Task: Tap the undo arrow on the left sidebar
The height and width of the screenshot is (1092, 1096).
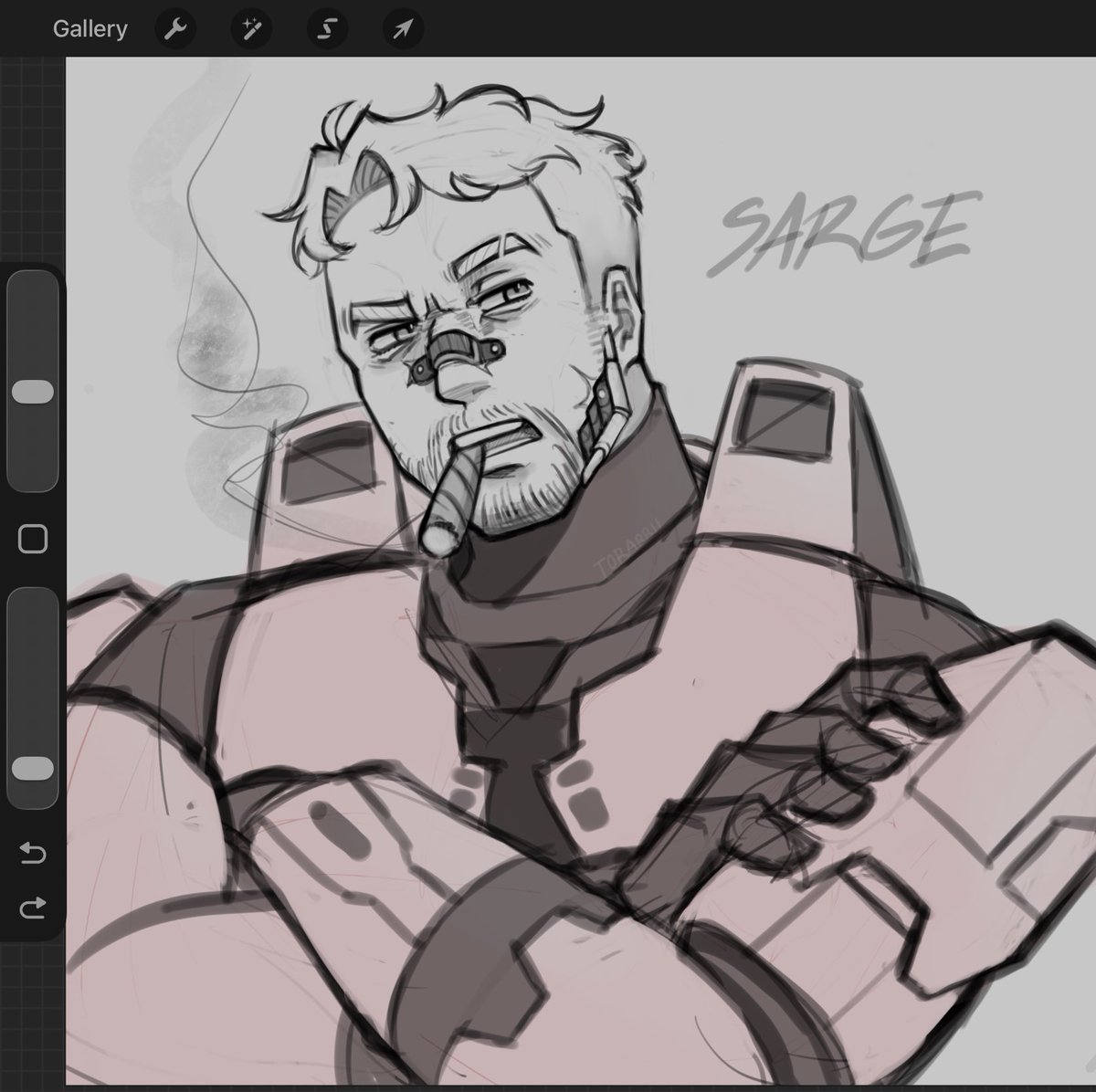Action: pyautogui.click(x=32, y=855)
